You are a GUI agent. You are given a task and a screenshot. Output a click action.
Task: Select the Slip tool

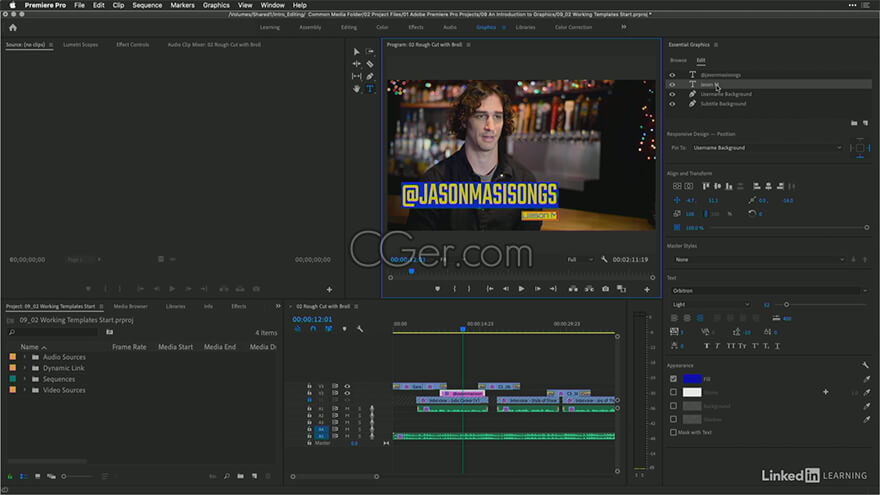[x=356, y=76]
